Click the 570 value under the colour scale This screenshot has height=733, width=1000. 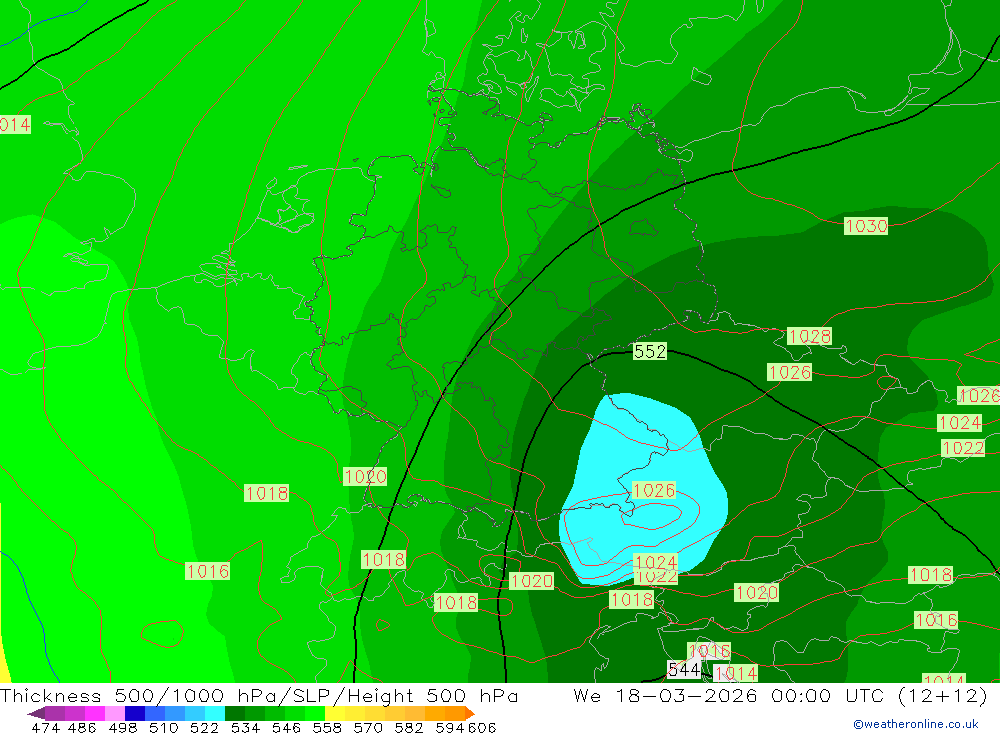pyautogui.click(x=367, y=727)
